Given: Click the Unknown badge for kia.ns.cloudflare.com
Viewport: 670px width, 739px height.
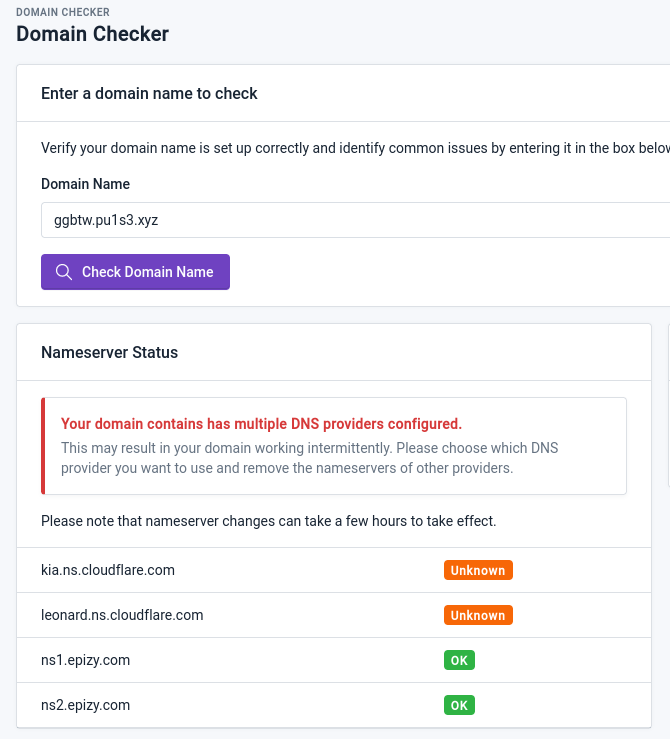Looking at the screenshot, I should pyautogui.click(x=478, y=570).
